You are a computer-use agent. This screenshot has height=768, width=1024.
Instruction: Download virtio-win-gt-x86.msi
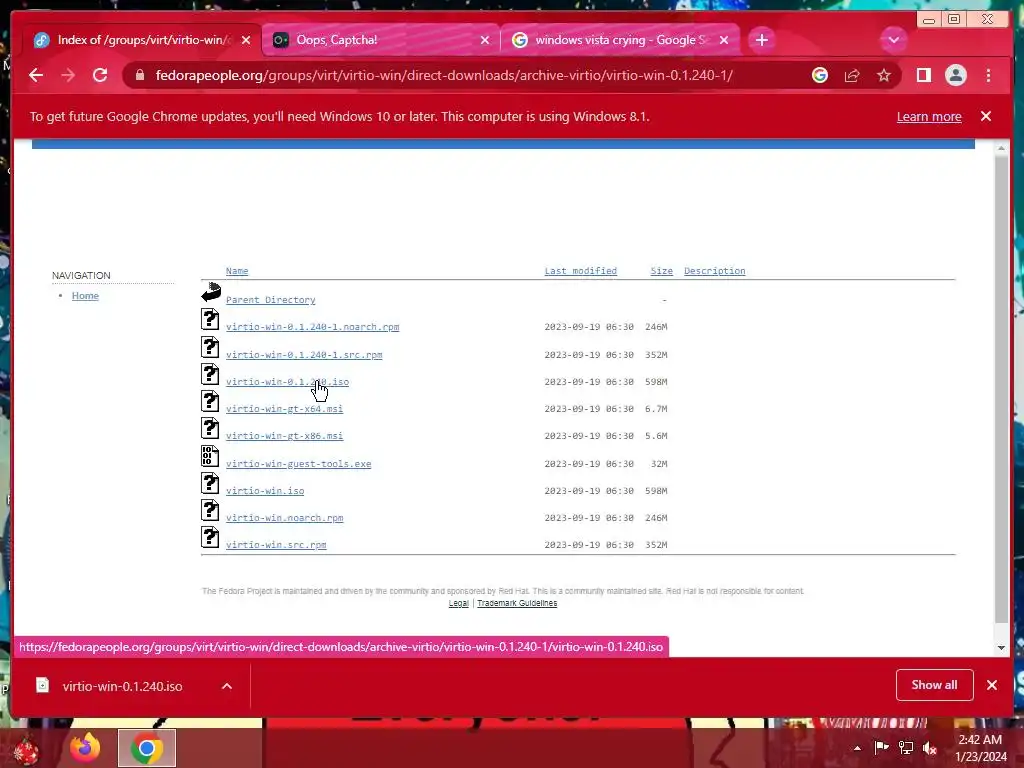pos(284,436)
